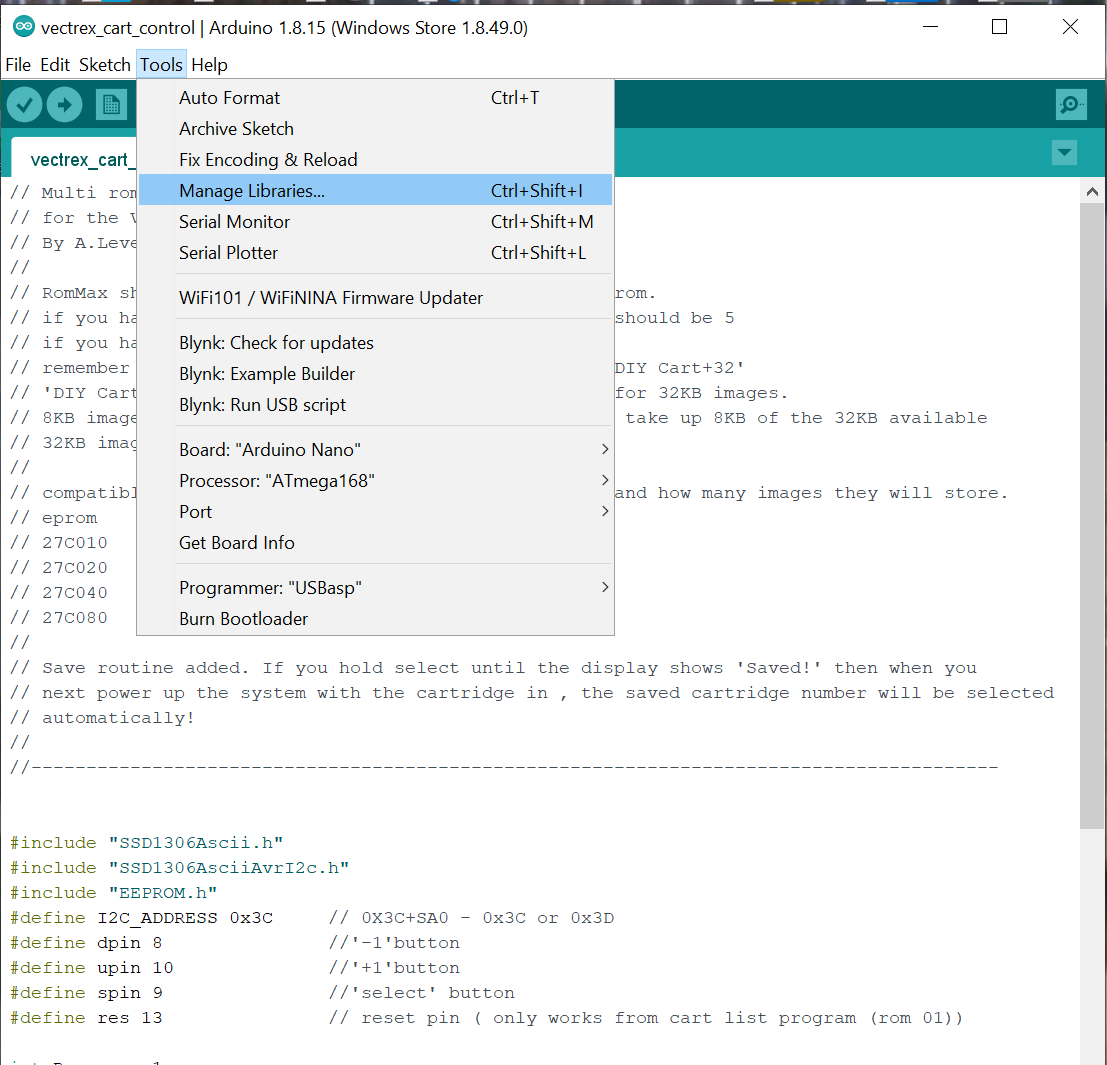
Task: Click the "// 27C080" comment line
Action: tap(59, 618)
